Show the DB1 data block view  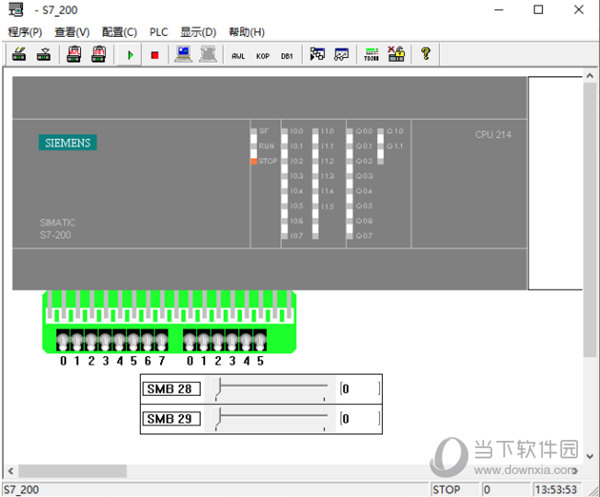287,56
